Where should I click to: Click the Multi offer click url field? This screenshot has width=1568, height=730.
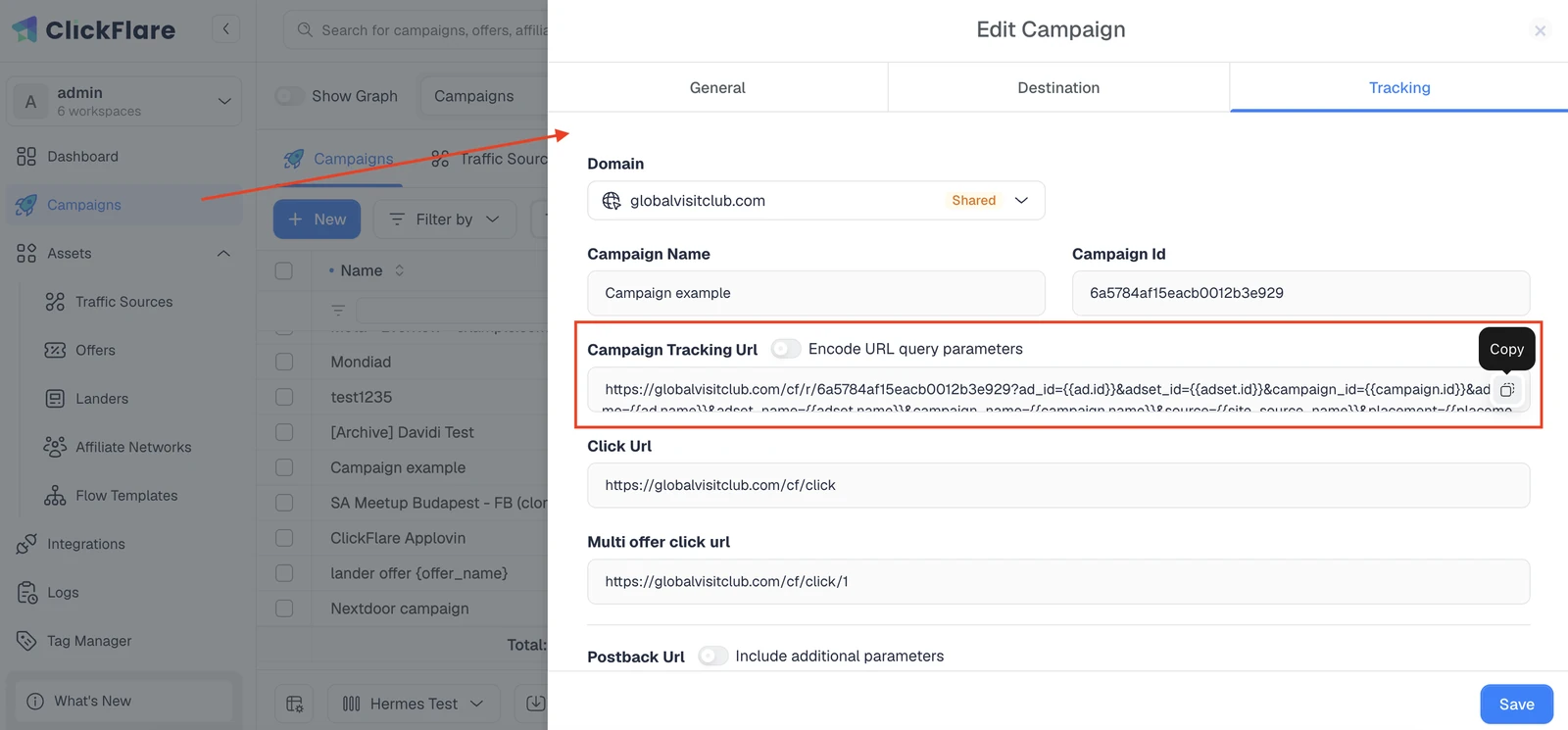point(1058,581)
